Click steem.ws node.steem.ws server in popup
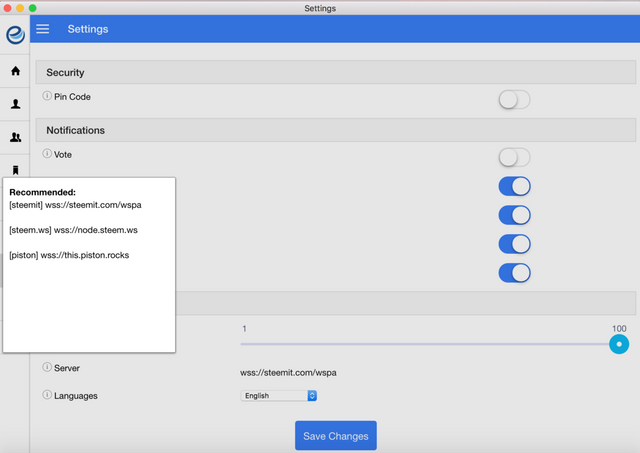 click(x=73, y=230)
